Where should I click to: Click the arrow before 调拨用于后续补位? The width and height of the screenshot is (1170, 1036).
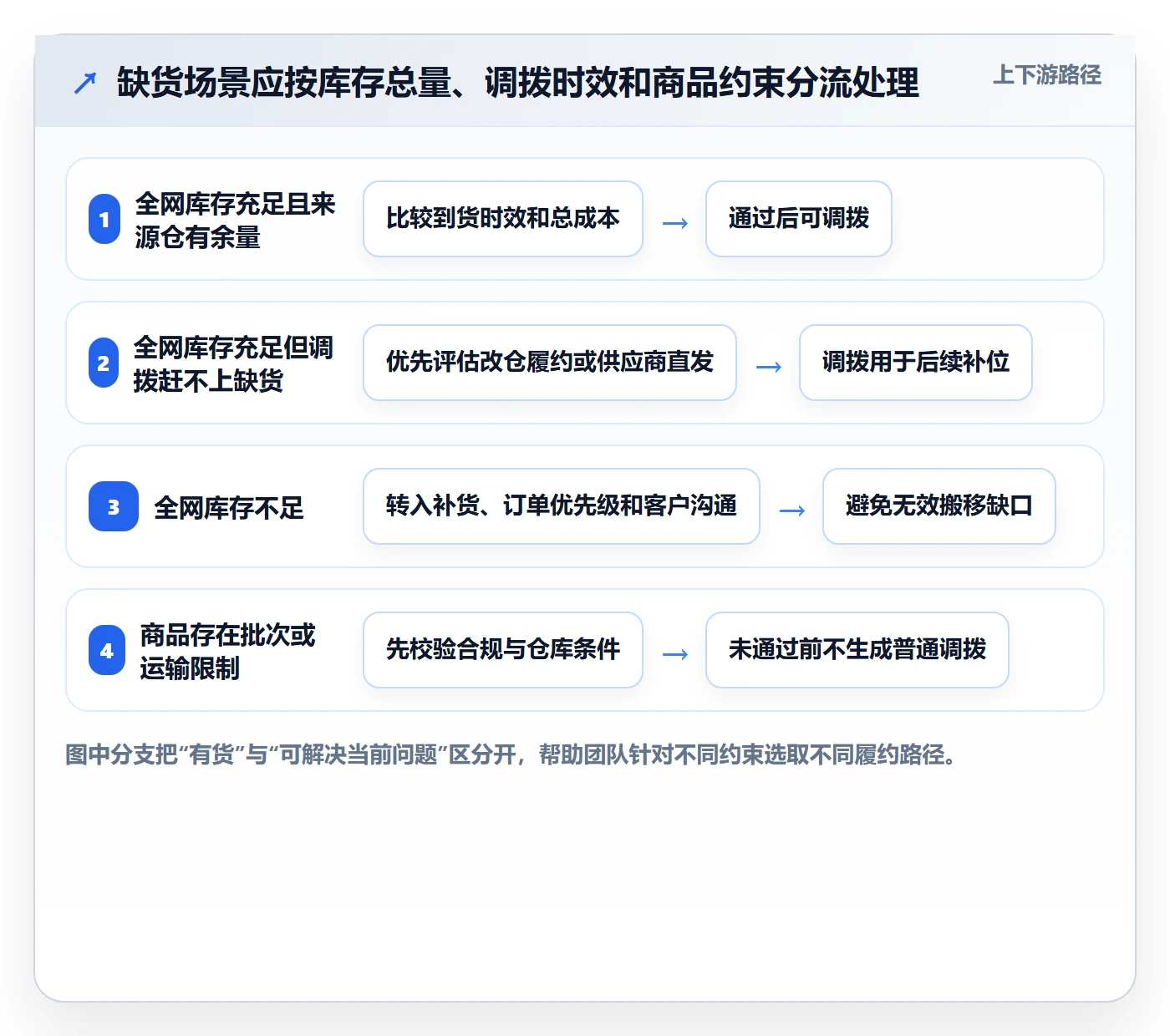coord(769,367)
